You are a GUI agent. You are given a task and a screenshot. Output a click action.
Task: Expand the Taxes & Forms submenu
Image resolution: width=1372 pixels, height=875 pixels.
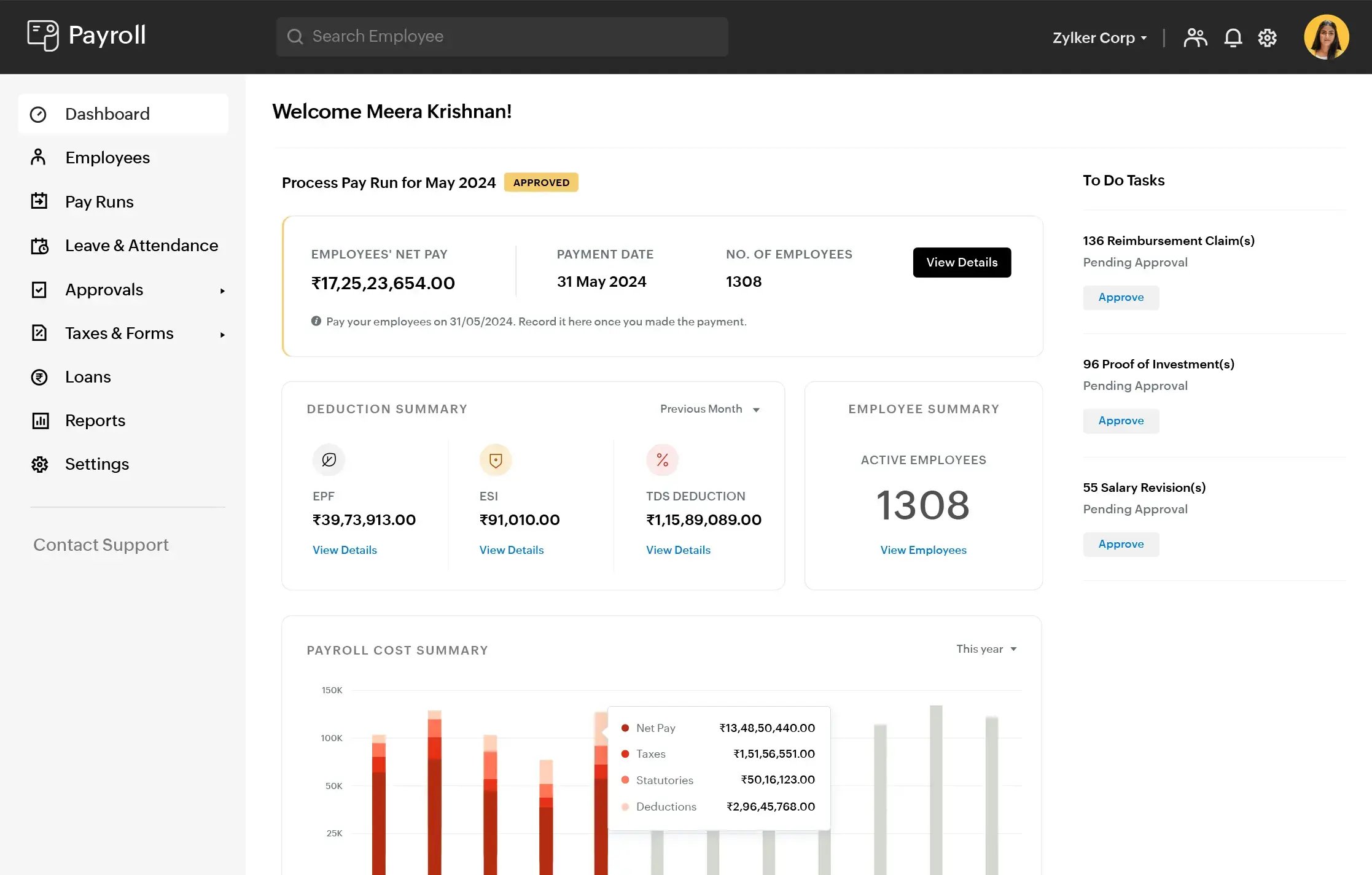(x=222, y=333)
